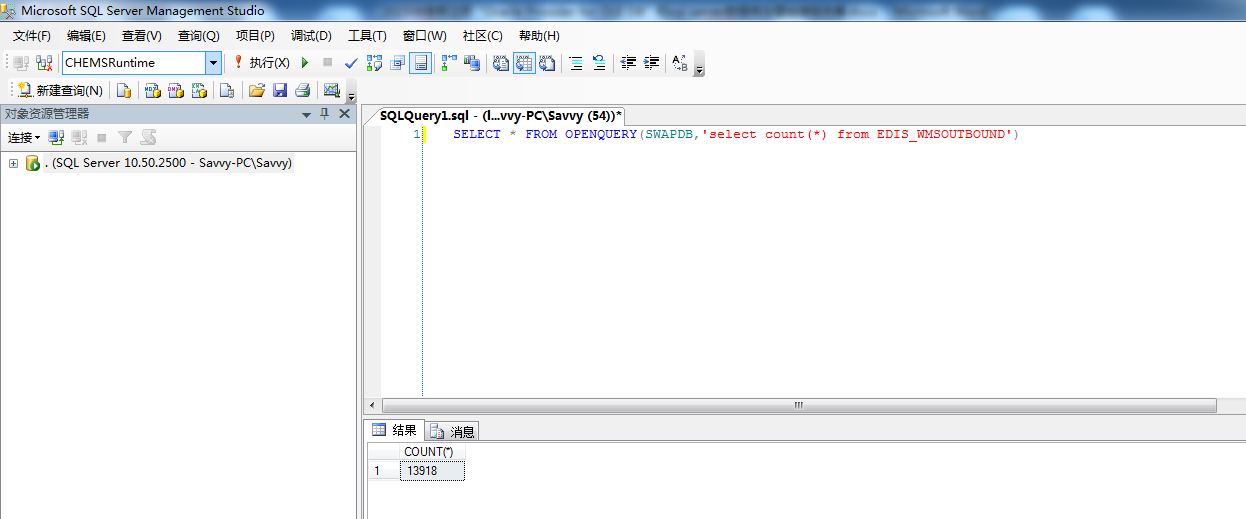Viewport: 1246px width, 519px height.
Task: Click the Print icon
Action: (x=302, y=90)
